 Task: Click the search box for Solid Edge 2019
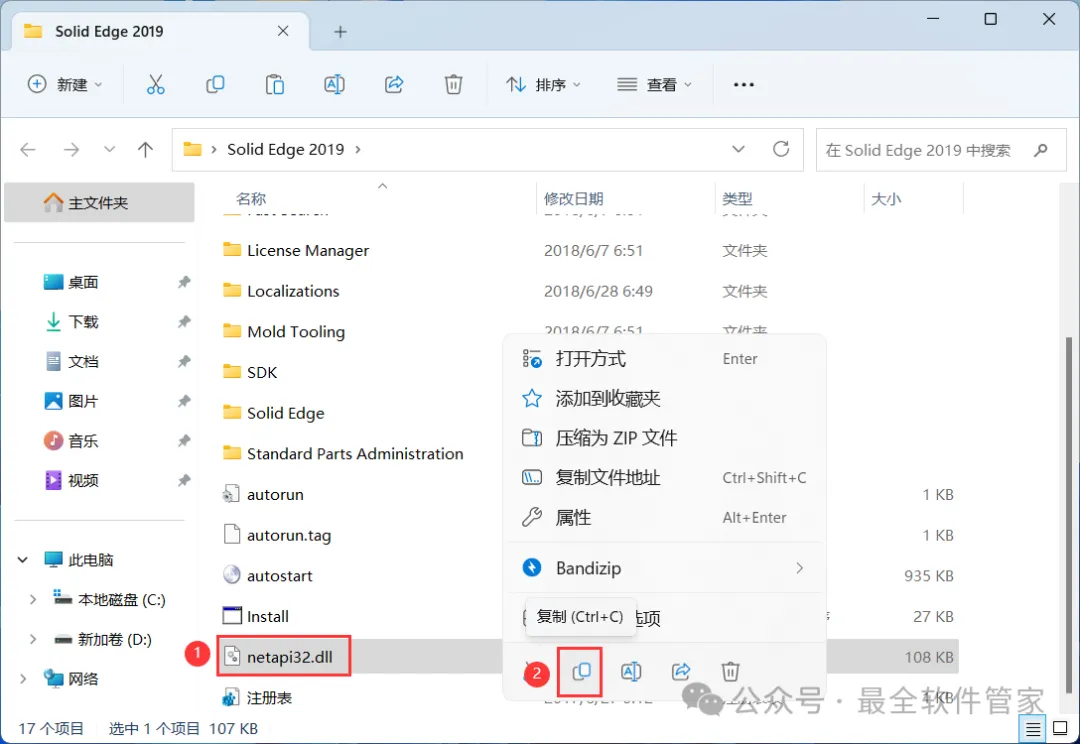point(940,149)
